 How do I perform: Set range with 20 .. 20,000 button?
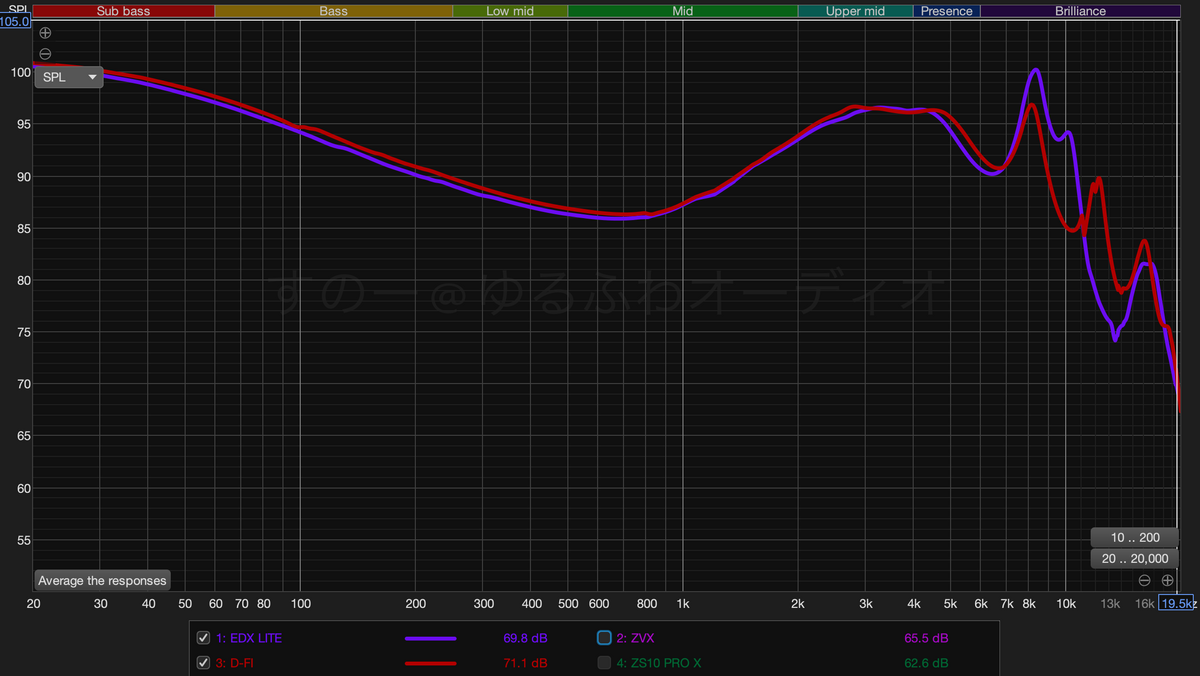tap(1135, 559)
